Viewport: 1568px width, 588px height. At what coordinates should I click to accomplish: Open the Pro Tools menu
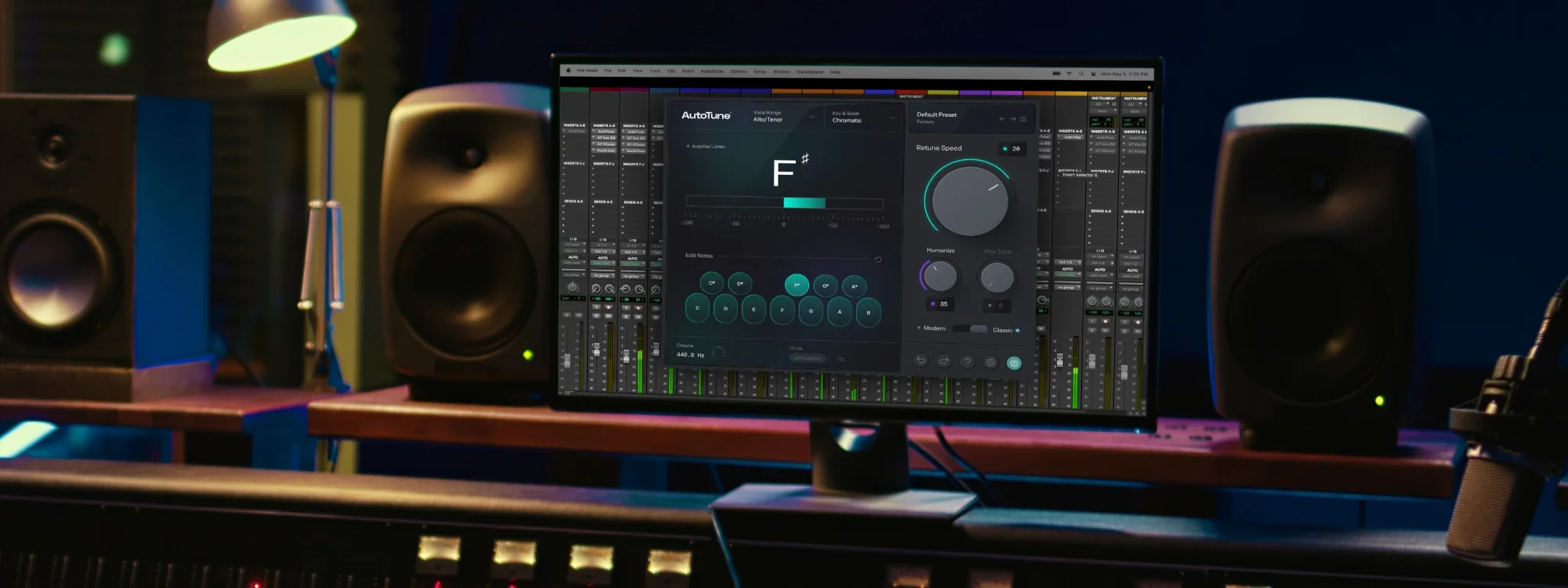tap(587, 70)
